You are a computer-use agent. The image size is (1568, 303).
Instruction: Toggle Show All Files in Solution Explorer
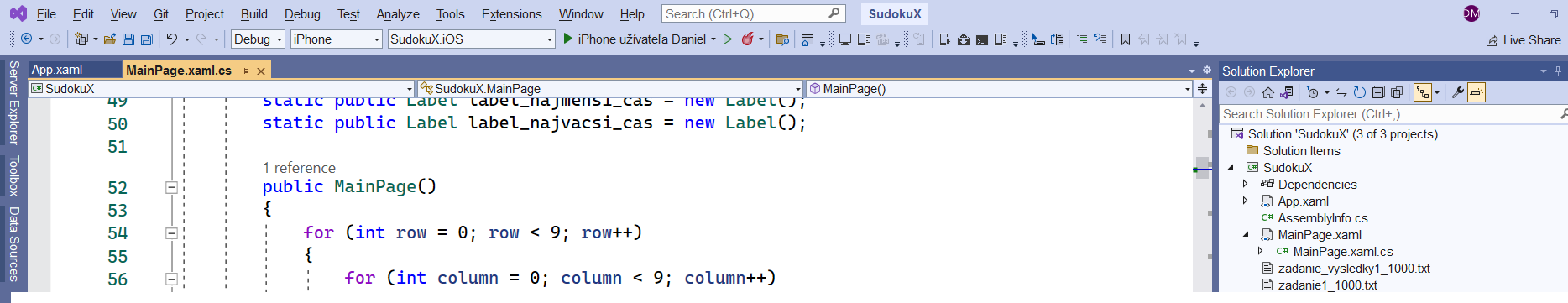[1397, 92]
